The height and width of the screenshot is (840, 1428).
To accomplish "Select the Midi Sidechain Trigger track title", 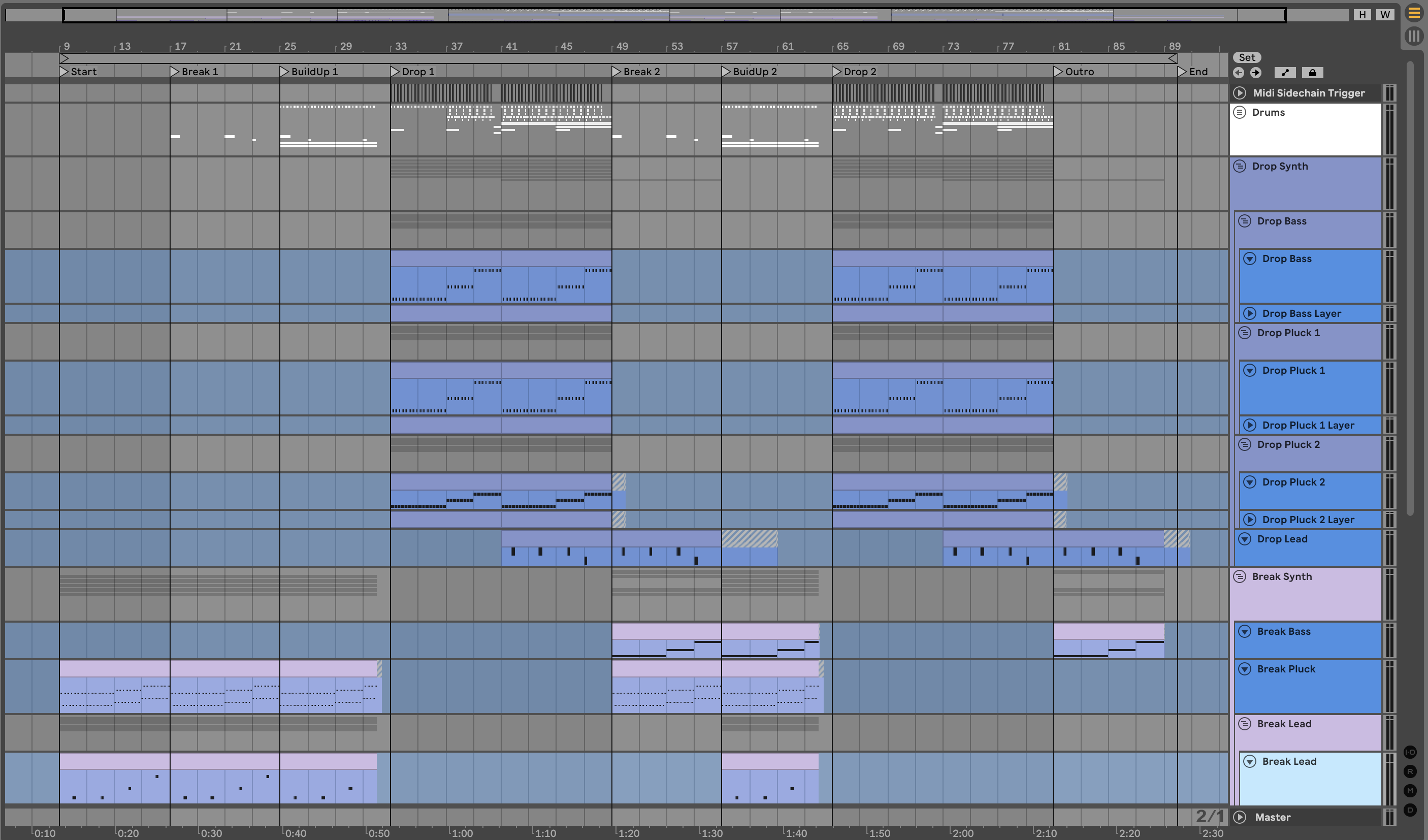I will coord(1309,93).
